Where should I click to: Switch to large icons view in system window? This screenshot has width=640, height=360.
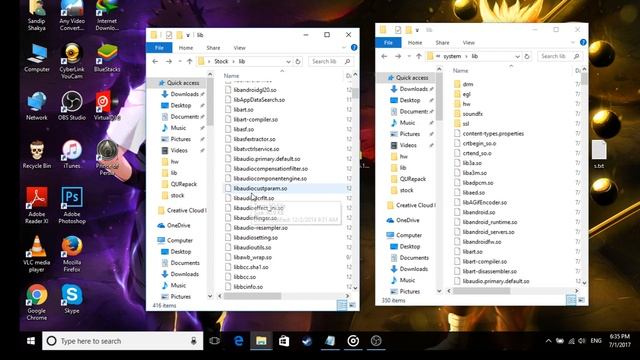coord(581,300)
